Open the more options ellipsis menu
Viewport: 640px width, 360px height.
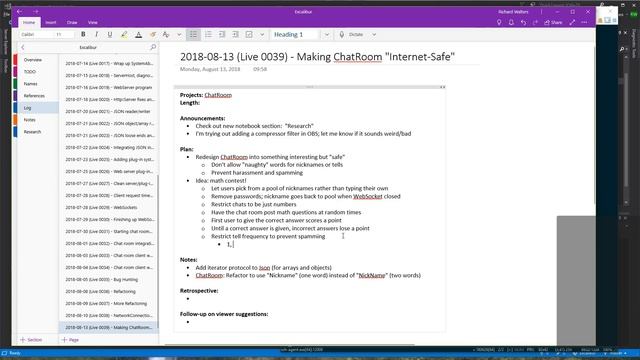pos(584,22)
